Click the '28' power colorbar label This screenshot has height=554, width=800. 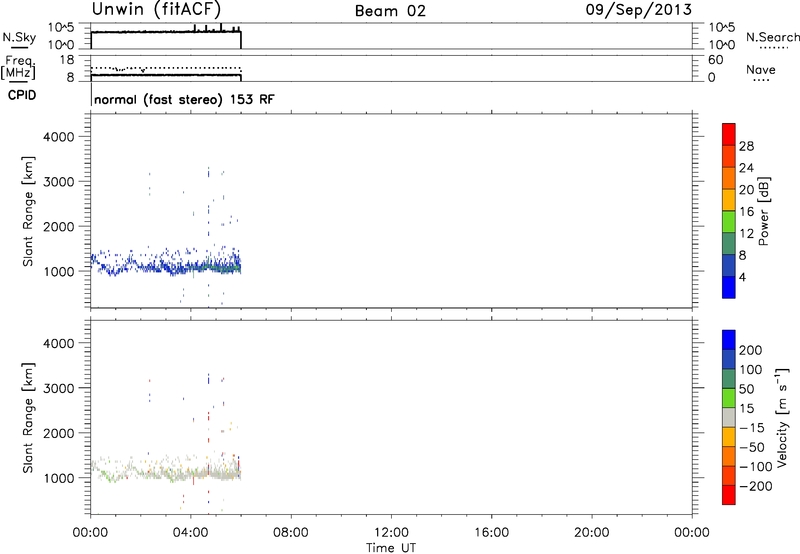click(746, 146)
